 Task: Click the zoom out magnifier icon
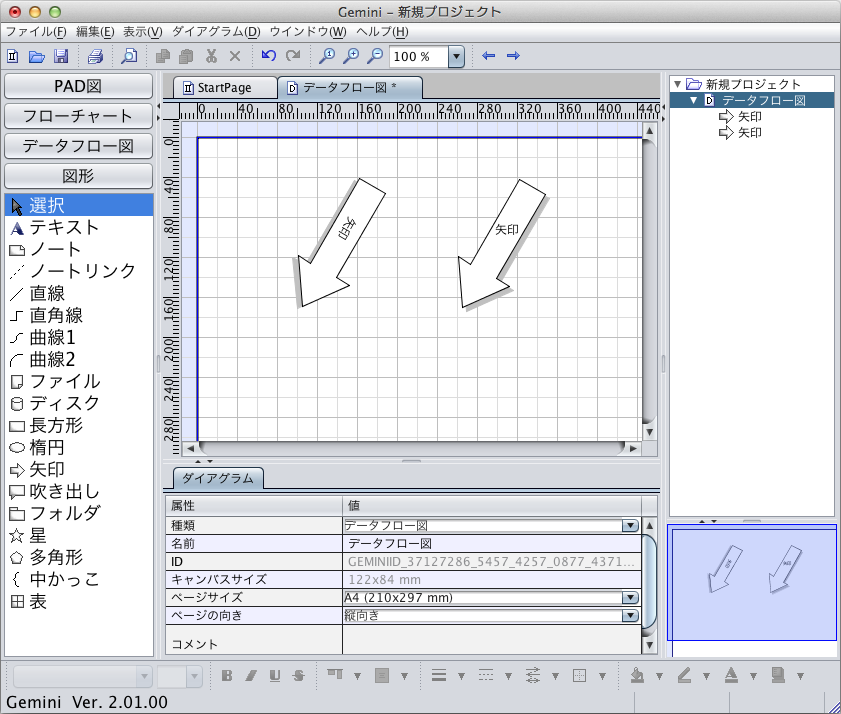point(375,56)
